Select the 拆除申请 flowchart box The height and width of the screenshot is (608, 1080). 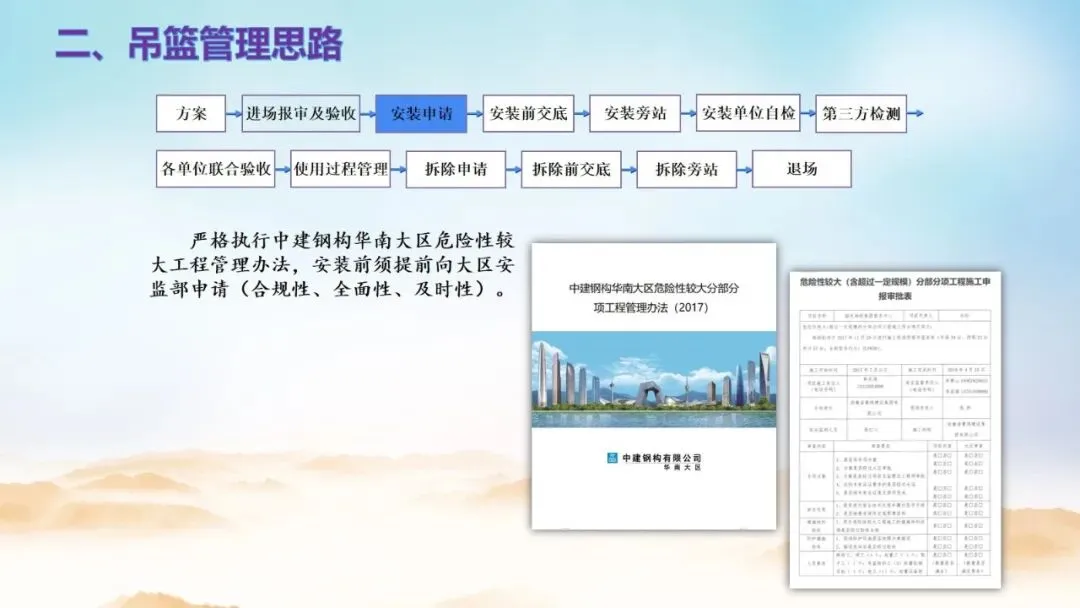click(x=456, y=169)
